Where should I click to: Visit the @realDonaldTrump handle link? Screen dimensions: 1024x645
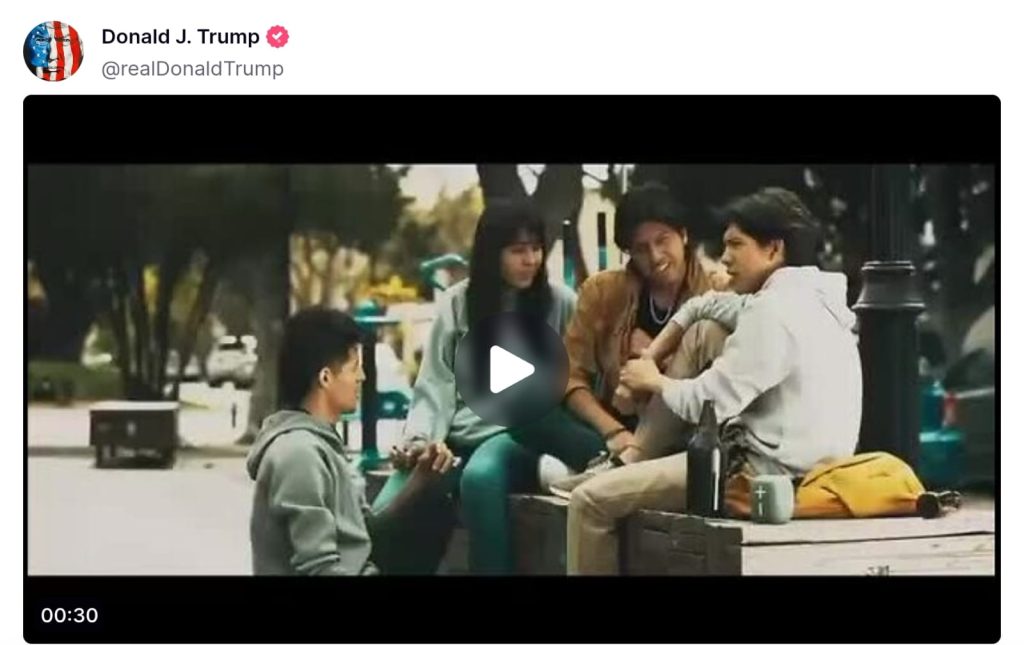coord(192,69)
